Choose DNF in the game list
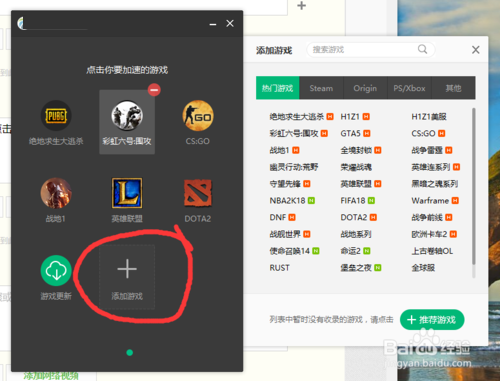This screenshot has height=381, width=500. click(278, 217)
